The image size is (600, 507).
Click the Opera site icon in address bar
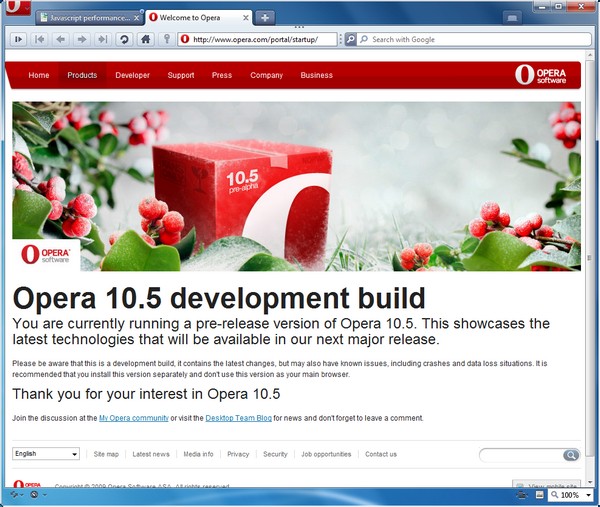point(185,39)
